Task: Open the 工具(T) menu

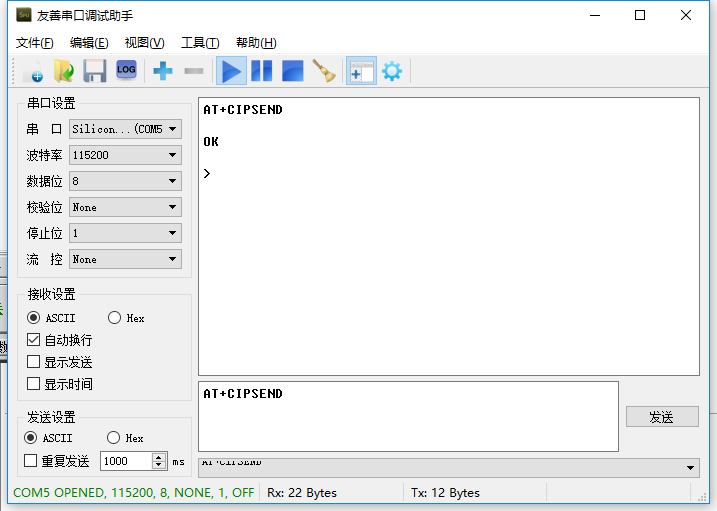Action: [200, 43]
